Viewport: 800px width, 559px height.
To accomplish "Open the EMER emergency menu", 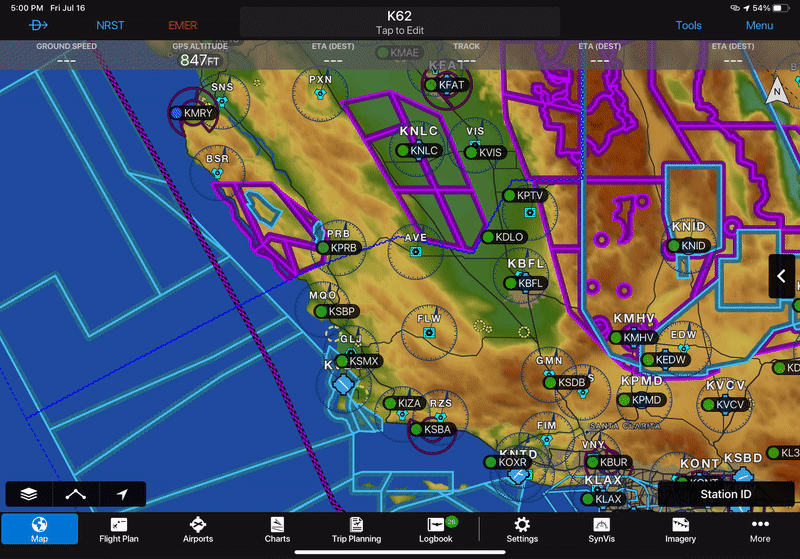I will (x=183, y=26).
